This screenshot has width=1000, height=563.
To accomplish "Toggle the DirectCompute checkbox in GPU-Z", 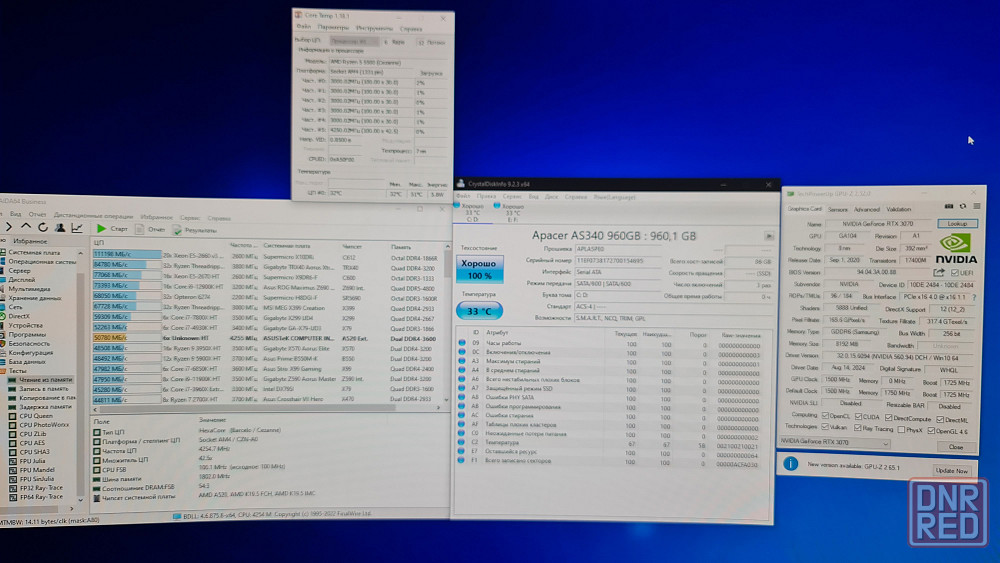I will pos(888,418).
